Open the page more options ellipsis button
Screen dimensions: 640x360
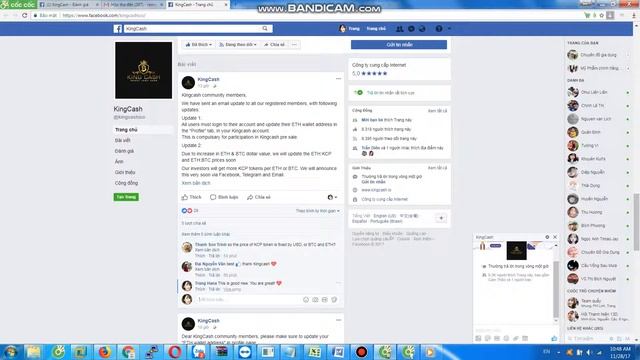tap(294, 44)
